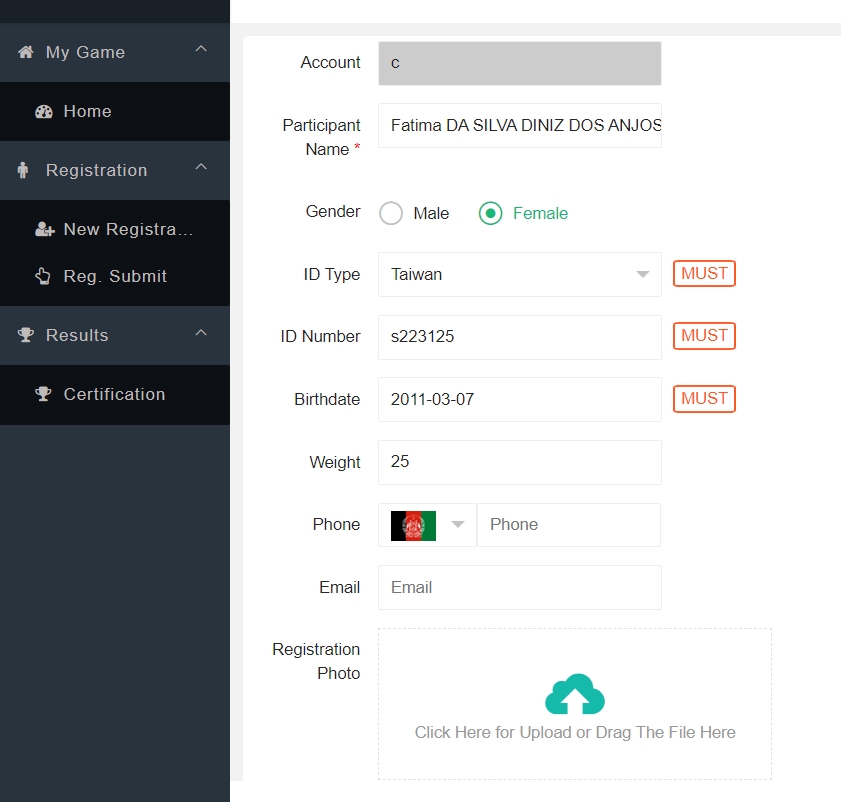Click the cloud upload icon
Screen dimensions: 841x802
[575, 694]
